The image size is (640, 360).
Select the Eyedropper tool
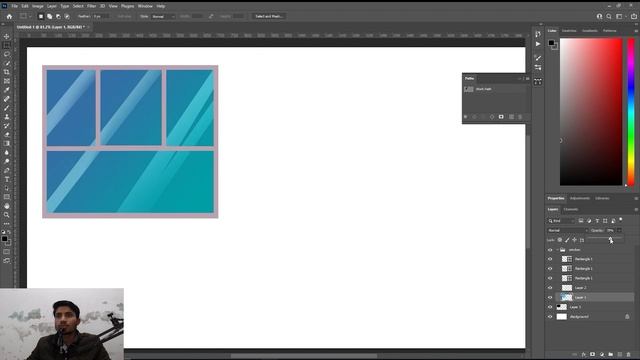click(x=7, y=90)
